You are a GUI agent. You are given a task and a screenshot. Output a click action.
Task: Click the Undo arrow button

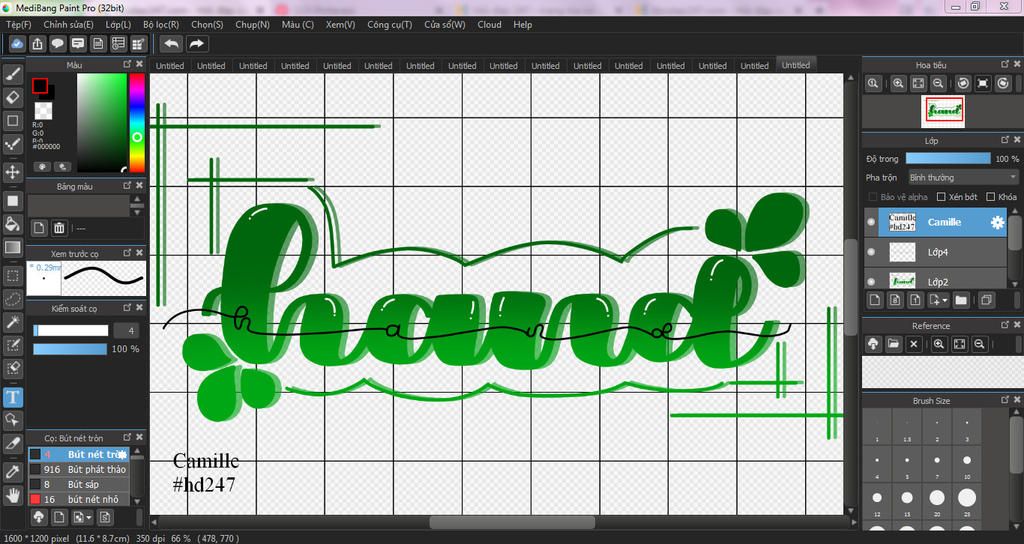coord(172,44)
